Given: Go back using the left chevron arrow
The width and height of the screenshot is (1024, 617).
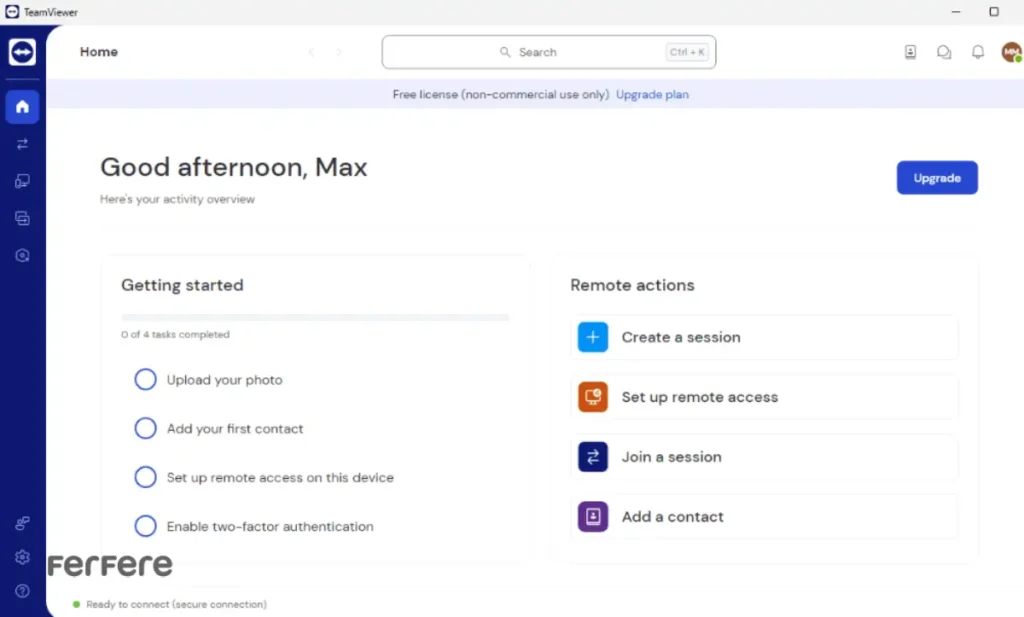Looking at the screenshot, I should coord(311,52).
